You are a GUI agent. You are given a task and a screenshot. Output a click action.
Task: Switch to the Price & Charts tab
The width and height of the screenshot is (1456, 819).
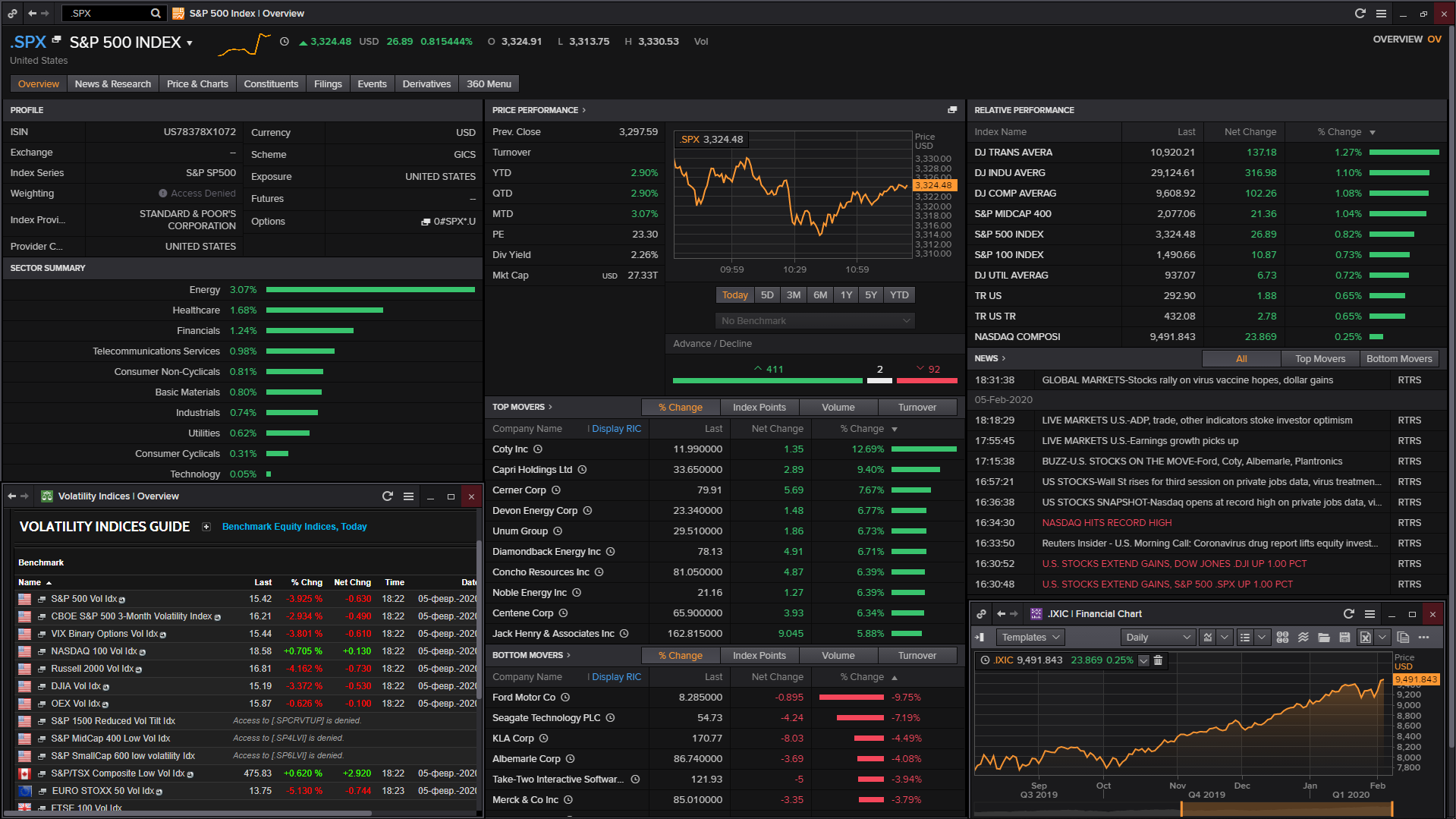[x=197, y=84]
